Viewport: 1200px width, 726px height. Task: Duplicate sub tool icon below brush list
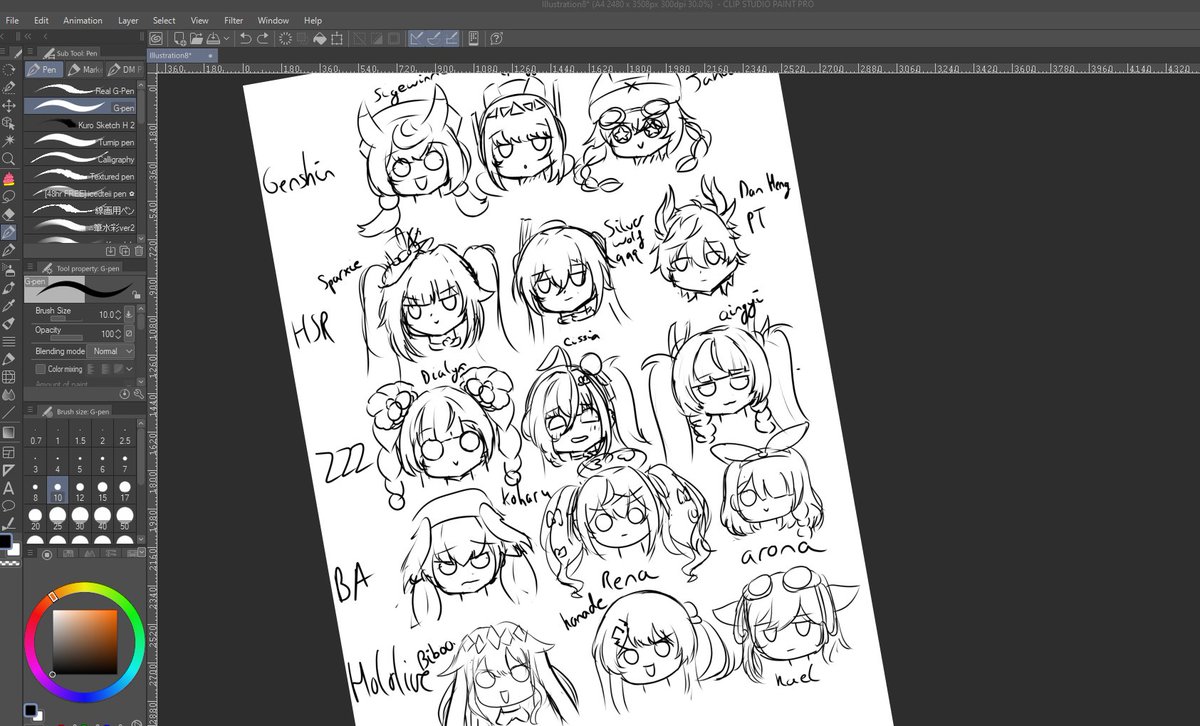pyautogui.click(x=124, y=250)
